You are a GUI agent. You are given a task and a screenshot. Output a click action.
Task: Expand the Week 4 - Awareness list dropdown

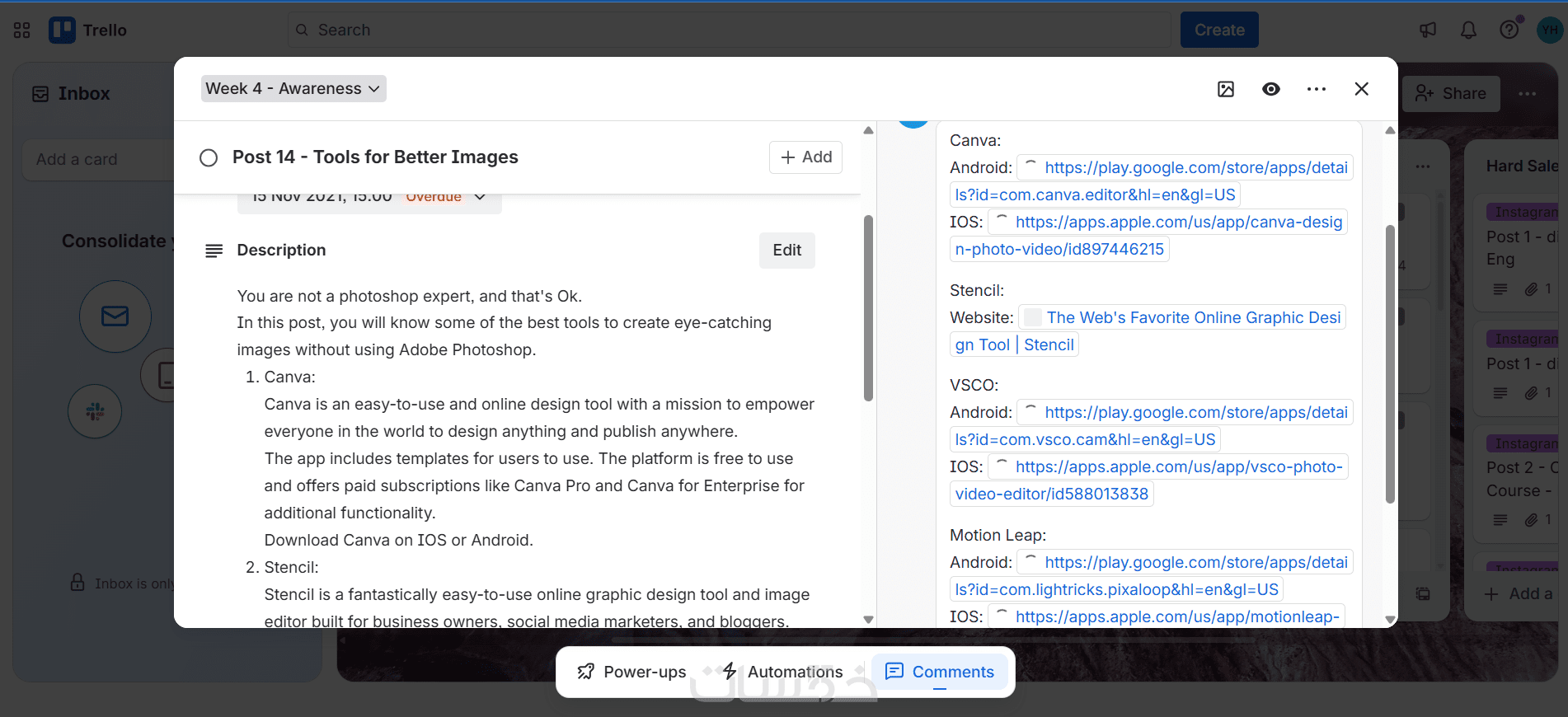tap(293, 88)
